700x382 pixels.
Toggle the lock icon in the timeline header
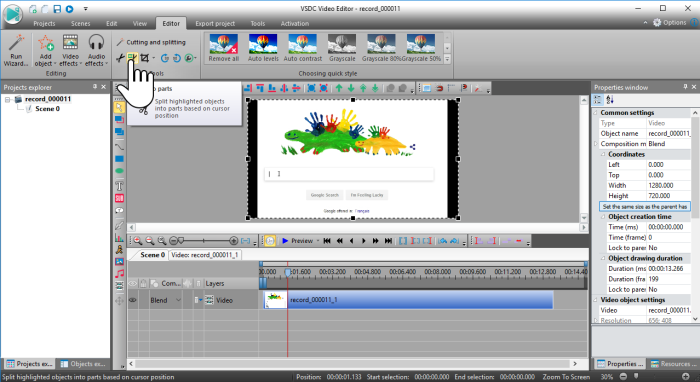143,283
